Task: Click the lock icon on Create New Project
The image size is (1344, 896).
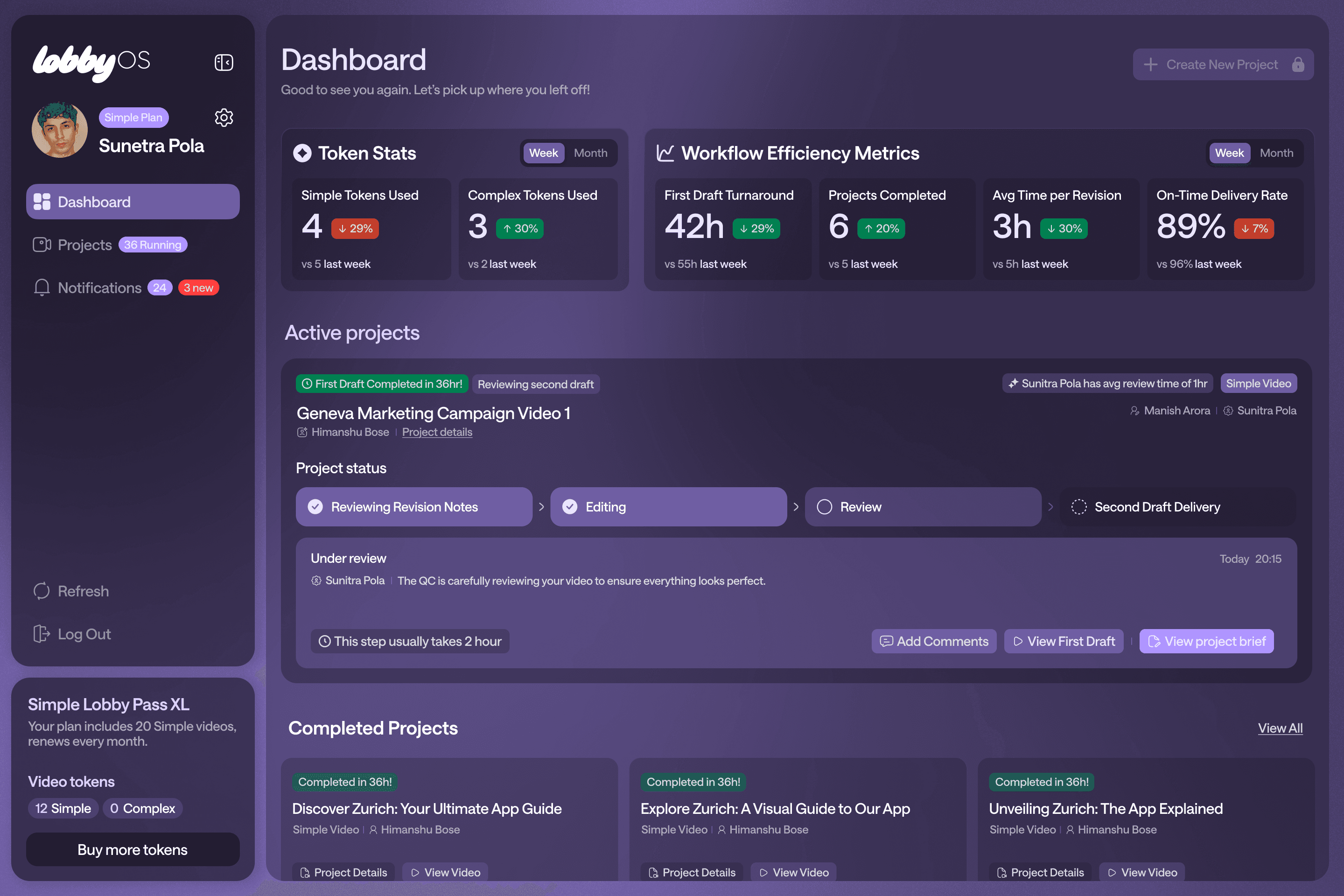Action: [1298, 64]
